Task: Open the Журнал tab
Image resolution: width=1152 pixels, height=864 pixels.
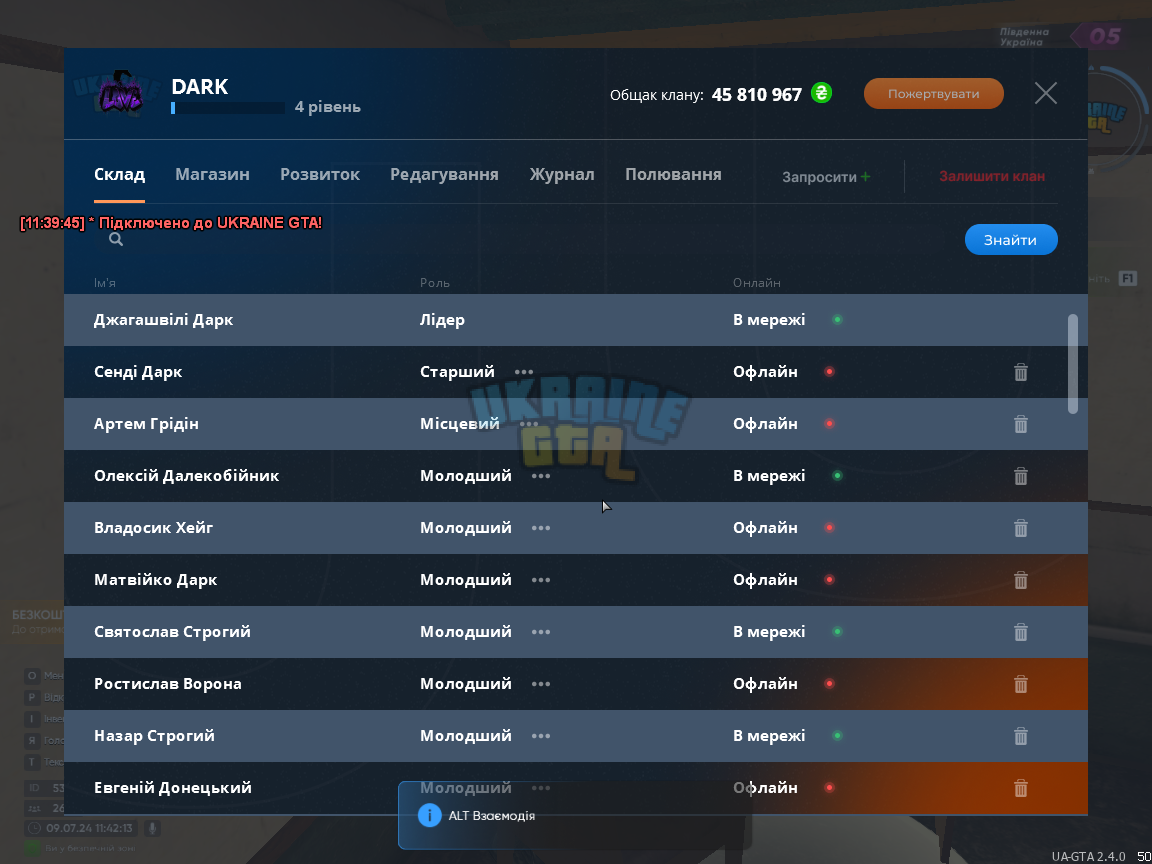Action: 562,175
